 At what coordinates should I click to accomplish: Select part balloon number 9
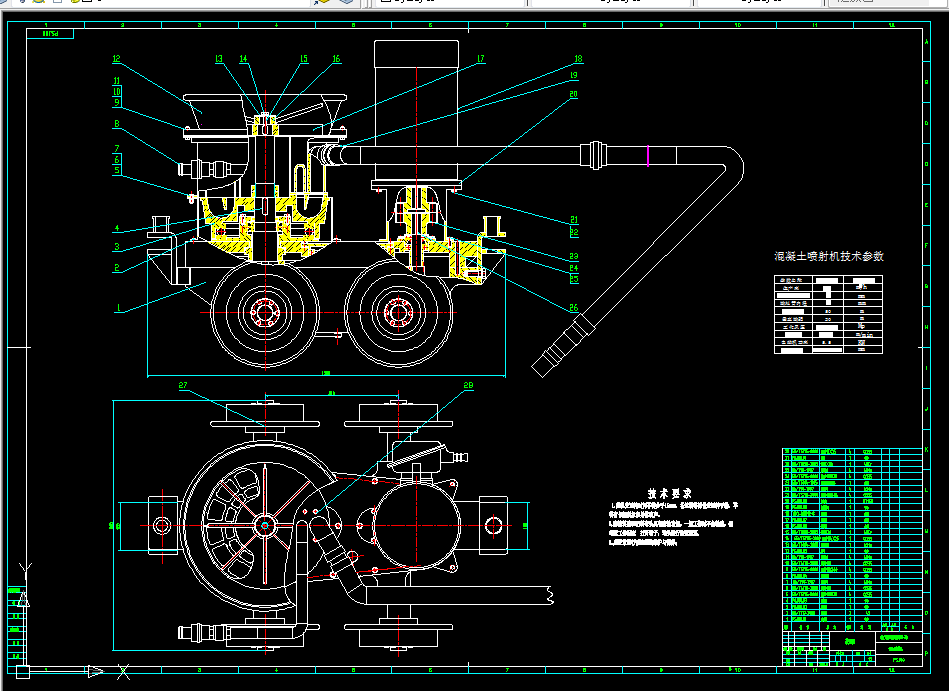[117, 102]
